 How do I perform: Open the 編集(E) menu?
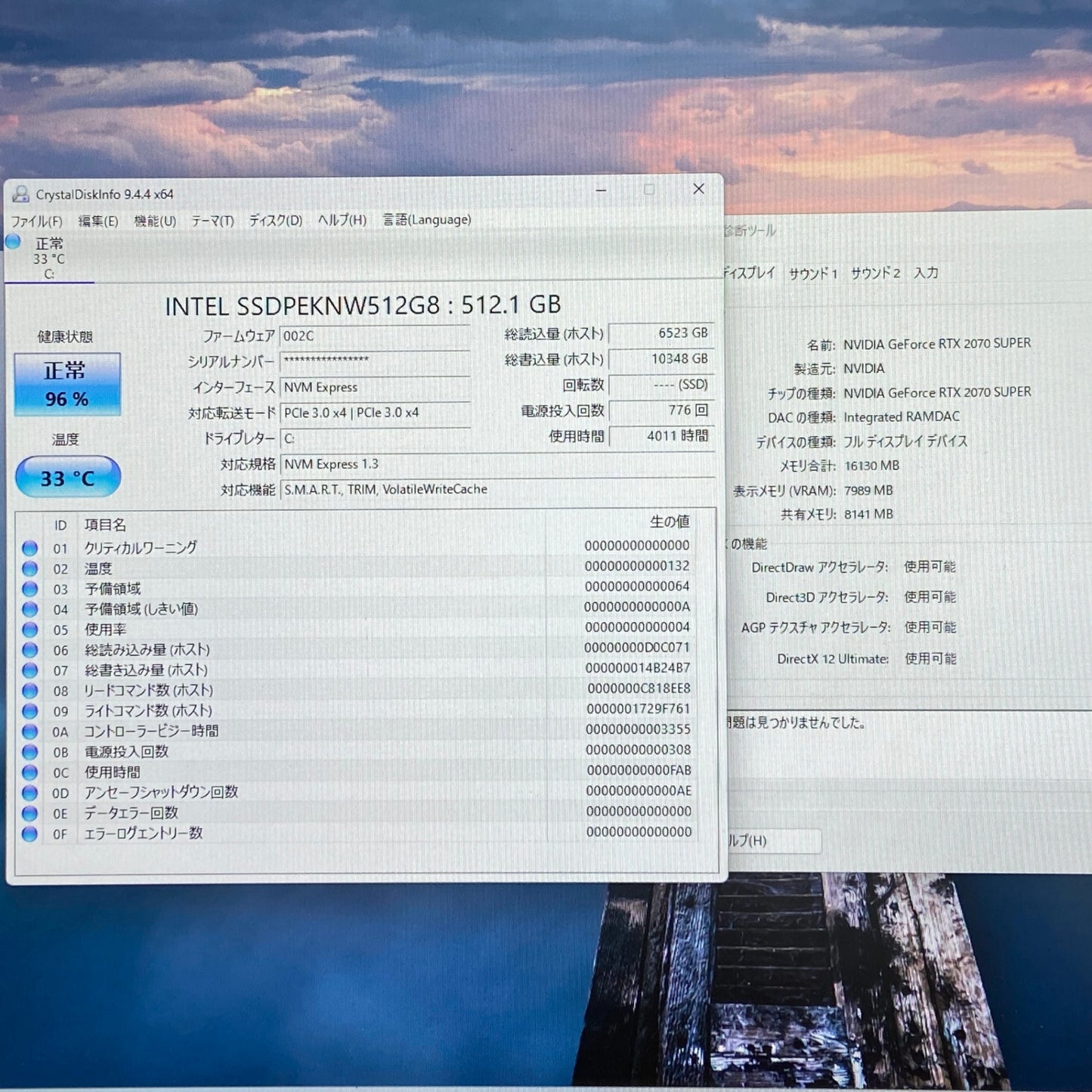point(98,221)
